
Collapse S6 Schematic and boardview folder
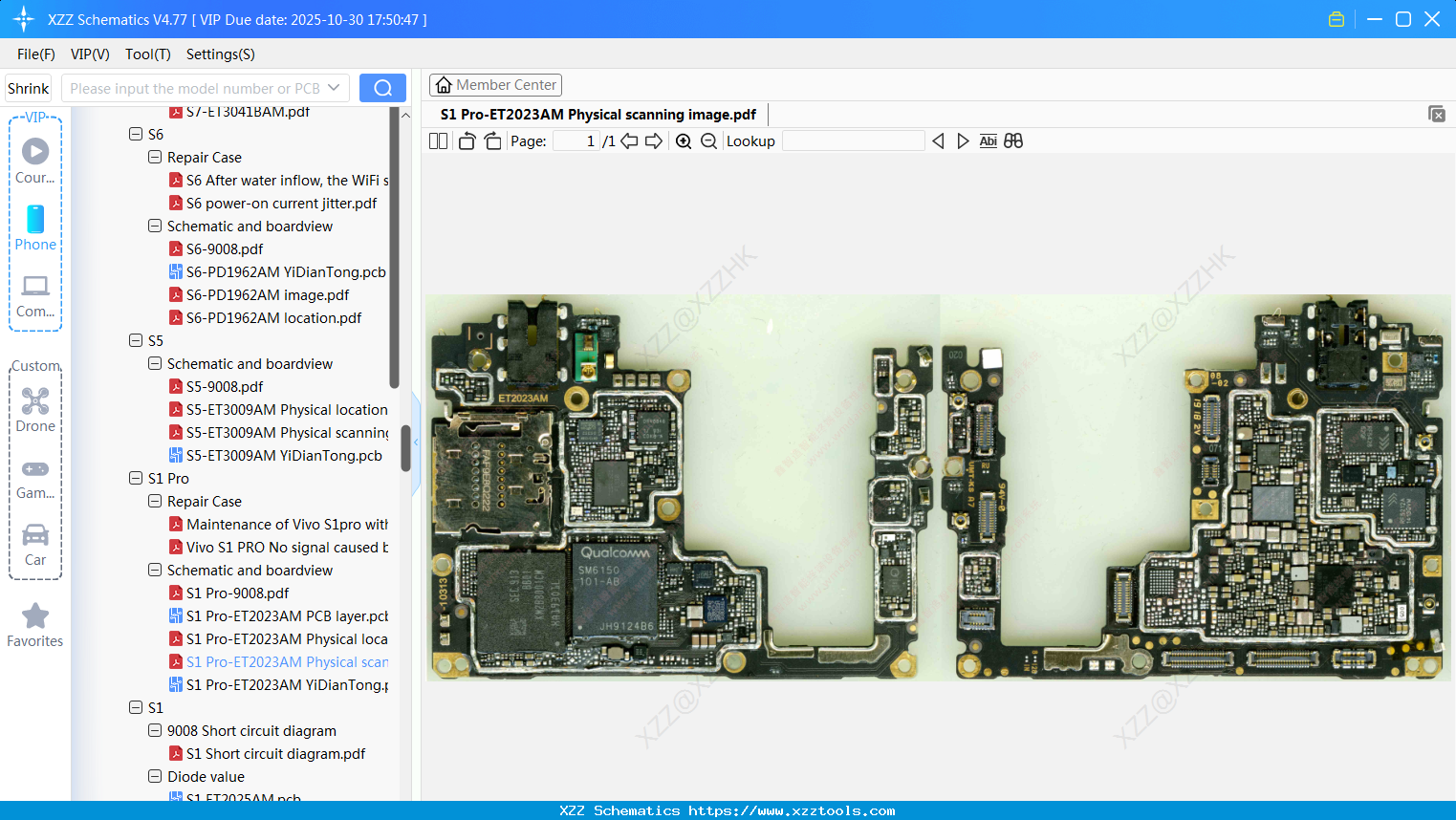point(155,226)
